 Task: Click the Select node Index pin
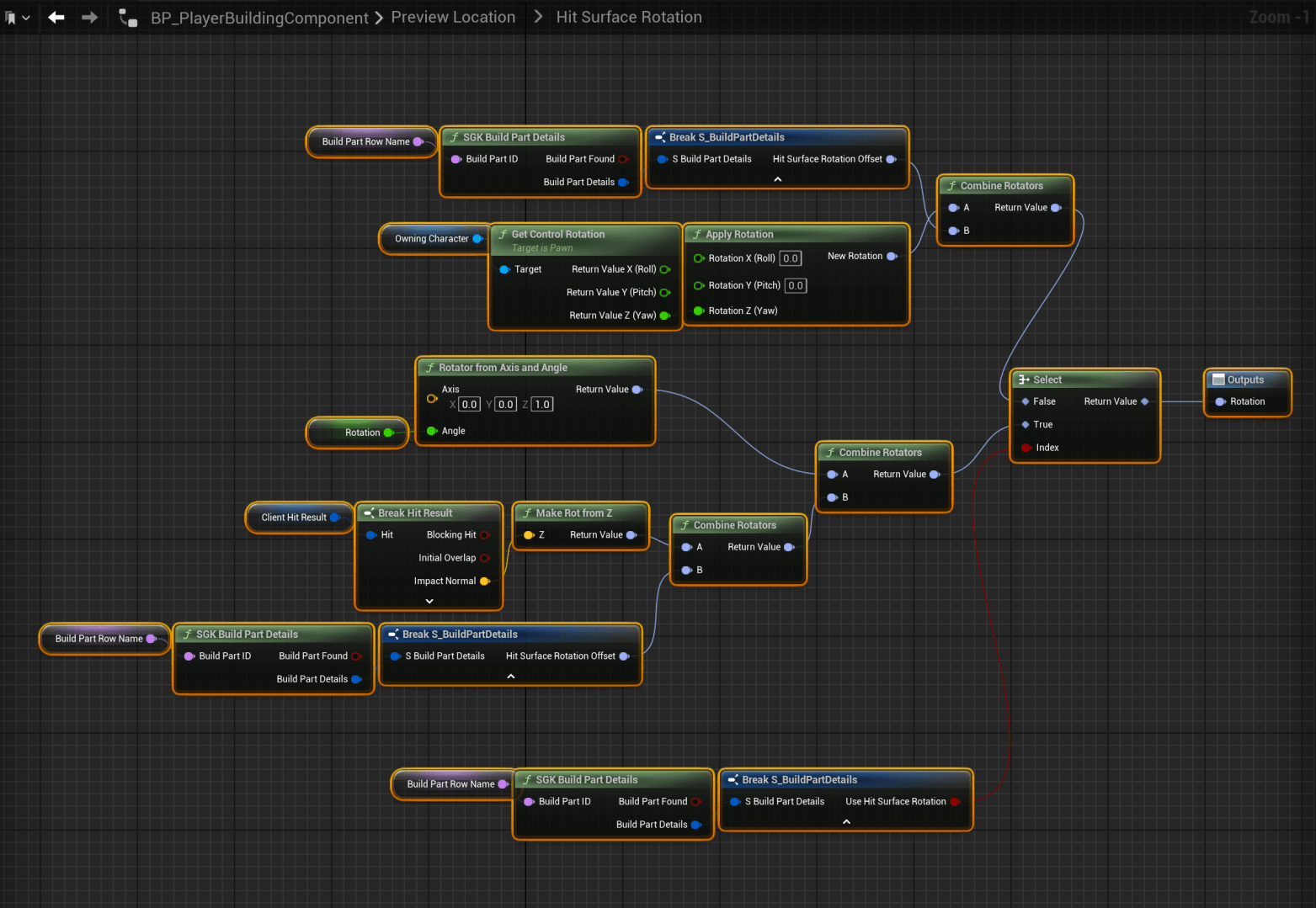[1026, 448]
